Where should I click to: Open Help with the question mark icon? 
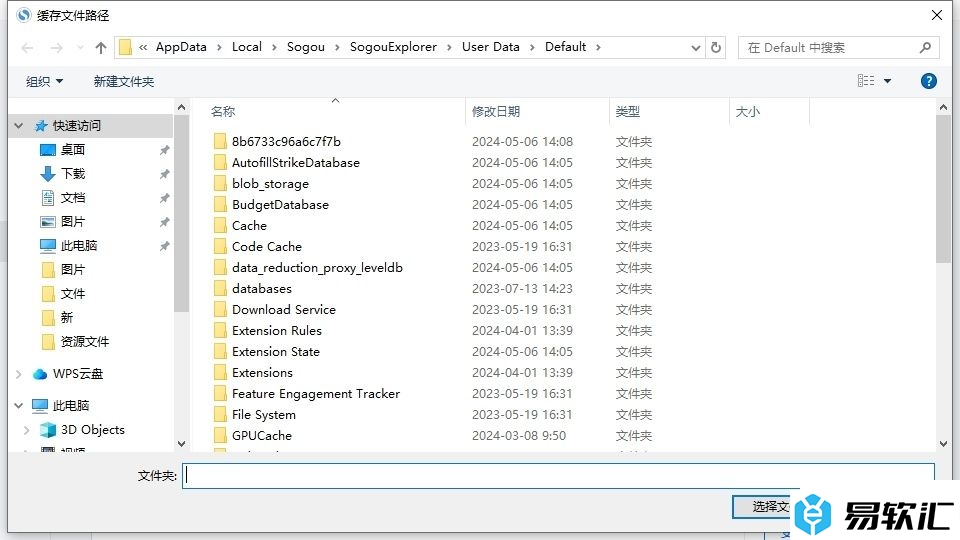tap(928, 81)
